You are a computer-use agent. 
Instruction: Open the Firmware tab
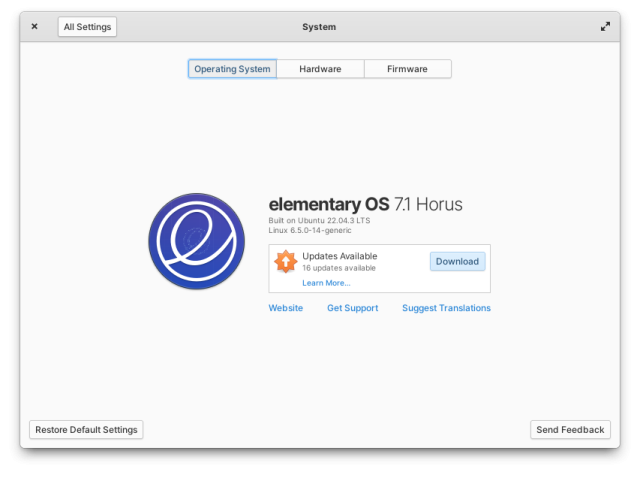(407, 69)
